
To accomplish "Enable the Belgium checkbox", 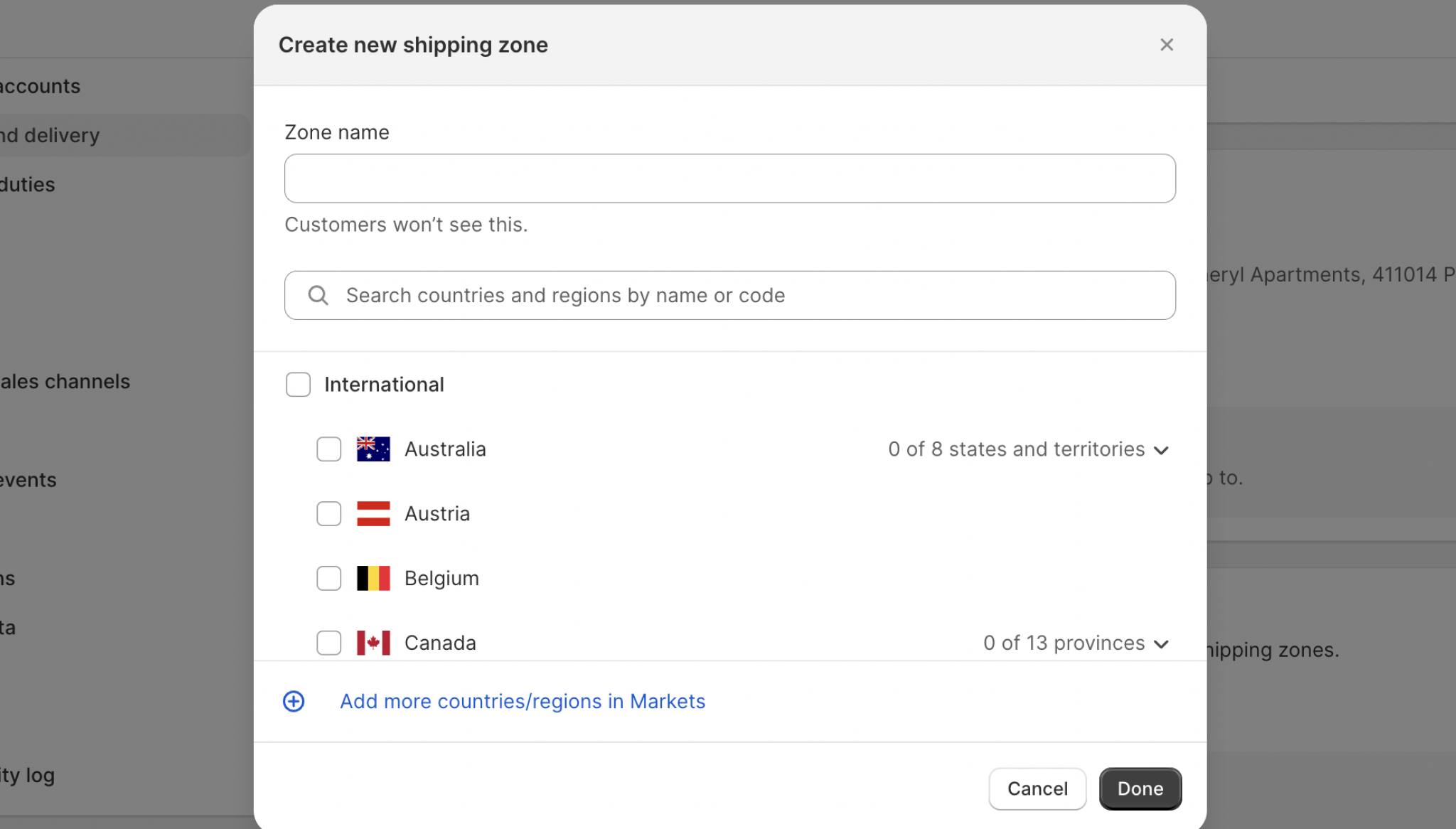I will click(328, 578).
